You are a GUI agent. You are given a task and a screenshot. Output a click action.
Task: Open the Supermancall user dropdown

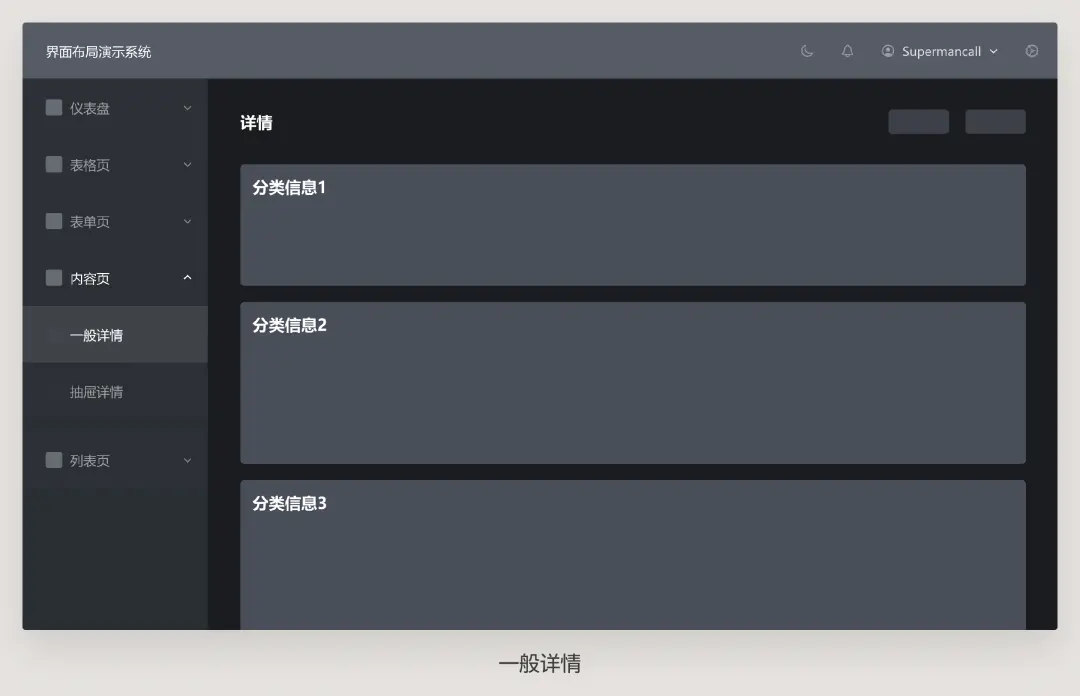[940, 51]
